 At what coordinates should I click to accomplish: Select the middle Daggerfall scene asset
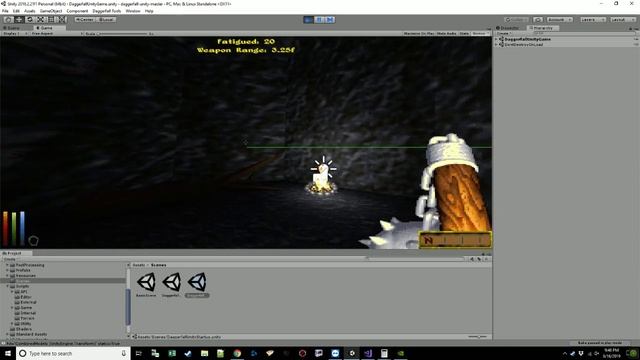(x=171, y=285)
